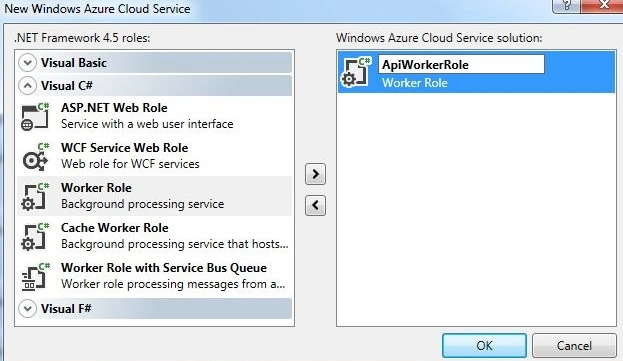This screenshot has height=361, width=623.
Task: Collapse the Visual C# section
Action: [x=27, y=86]
